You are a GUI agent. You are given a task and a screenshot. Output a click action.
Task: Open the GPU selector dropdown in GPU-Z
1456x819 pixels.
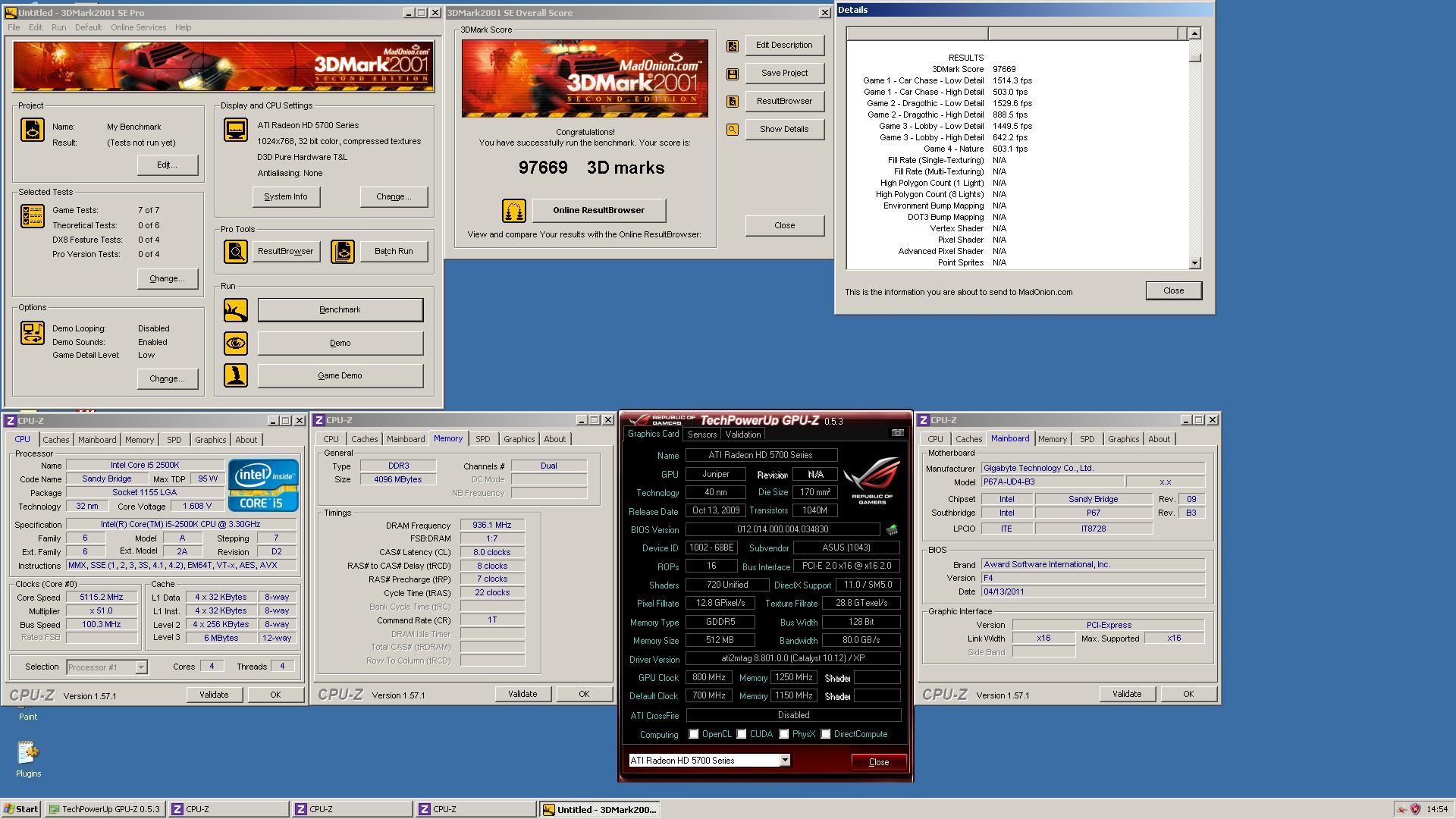[x=785, y=761]
